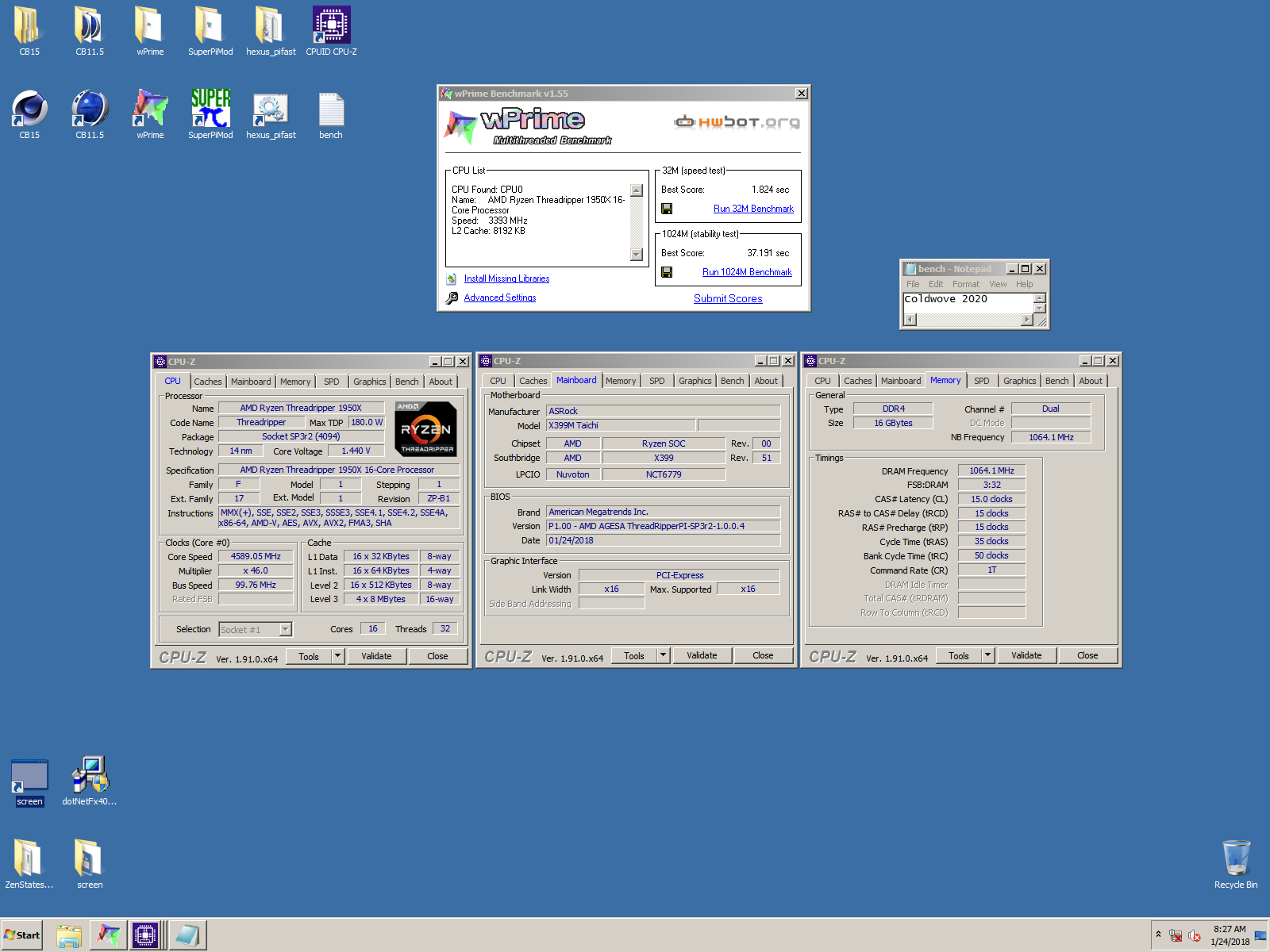Launch the Cinebench CB11.5 shortcut icon
1270x952 pixels.
click(x=90, y=115)
